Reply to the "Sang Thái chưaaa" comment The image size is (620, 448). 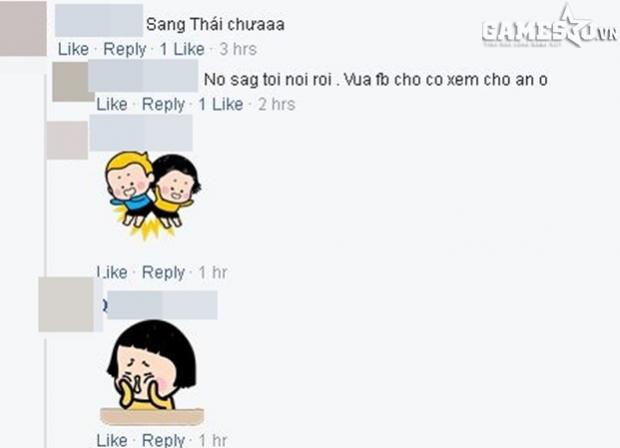click(125, 49)
